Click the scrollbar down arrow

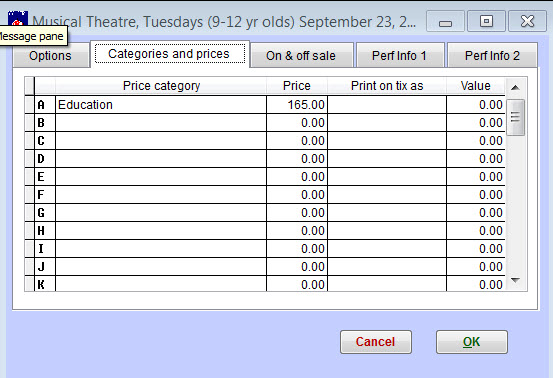tap(515, 280)
